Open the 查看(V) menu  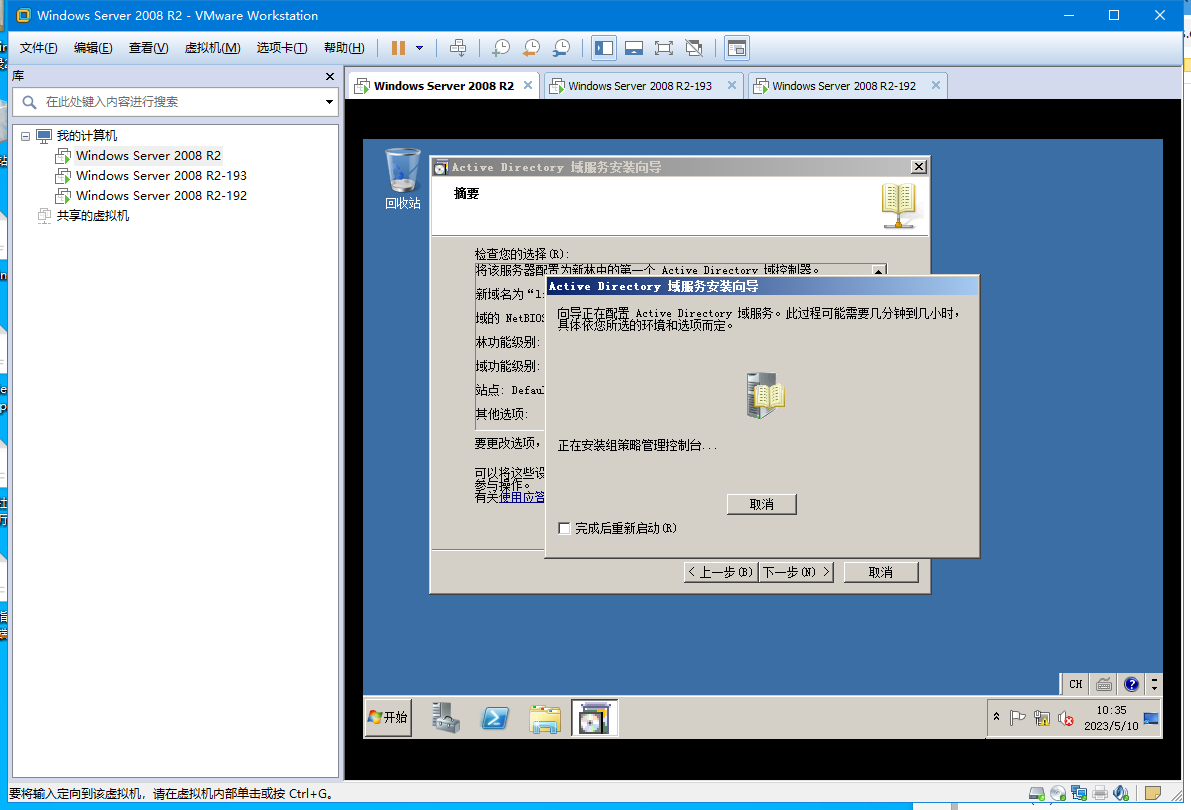[x=148, y=48]
